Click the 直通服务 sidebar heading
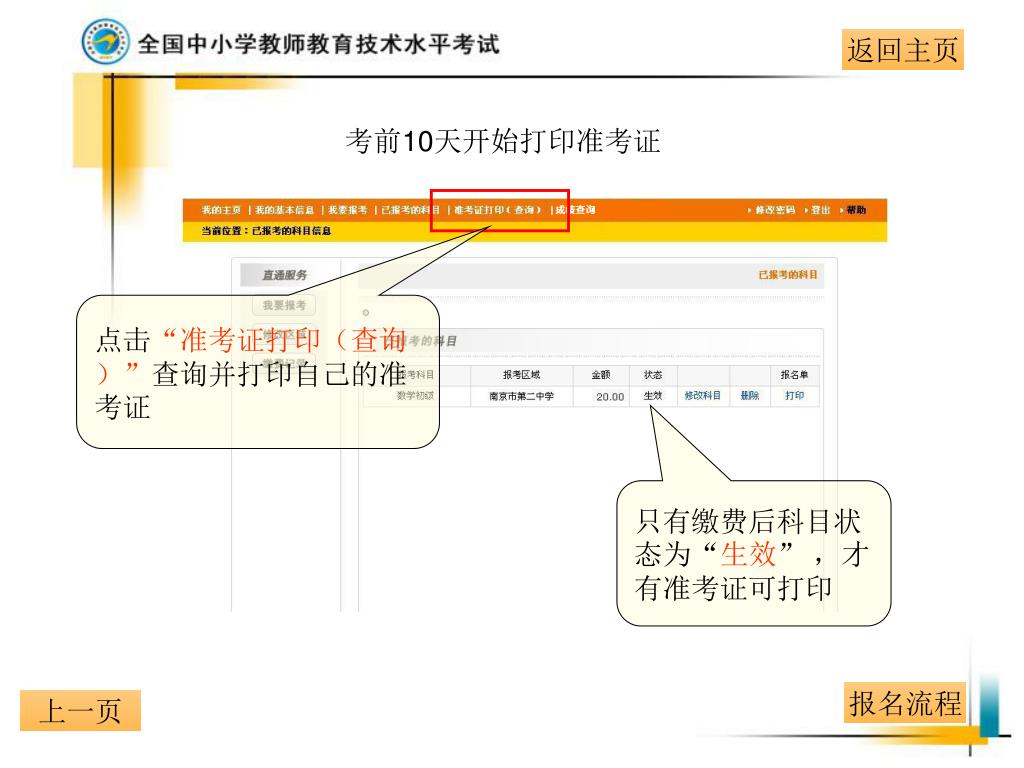Viewport: 1024px width, 768px height. tap(284, 276)
